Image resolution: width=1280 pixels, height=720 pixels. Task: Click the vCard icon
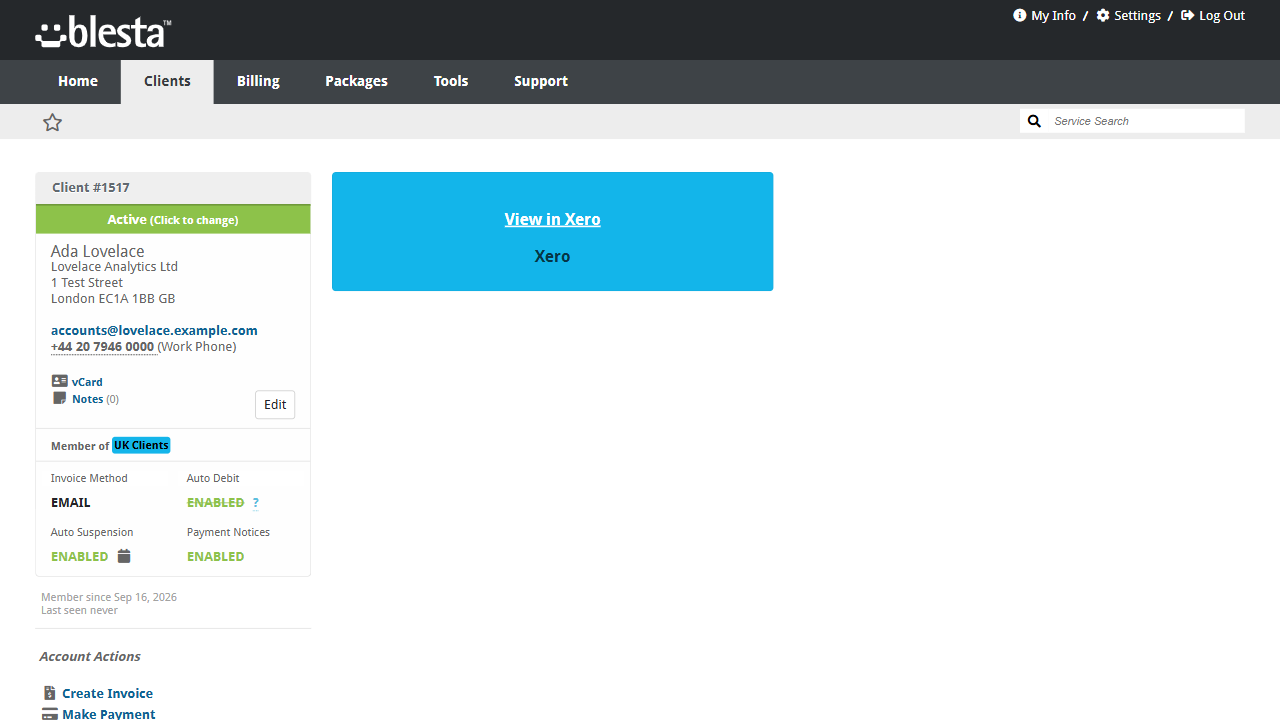[59, 381]
